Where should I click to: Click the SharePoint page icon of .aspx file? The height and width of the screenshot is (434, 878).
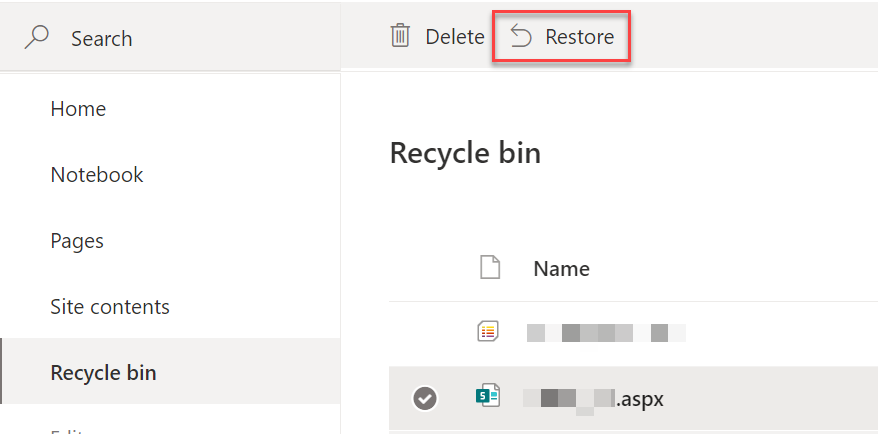tap(488, 396)
